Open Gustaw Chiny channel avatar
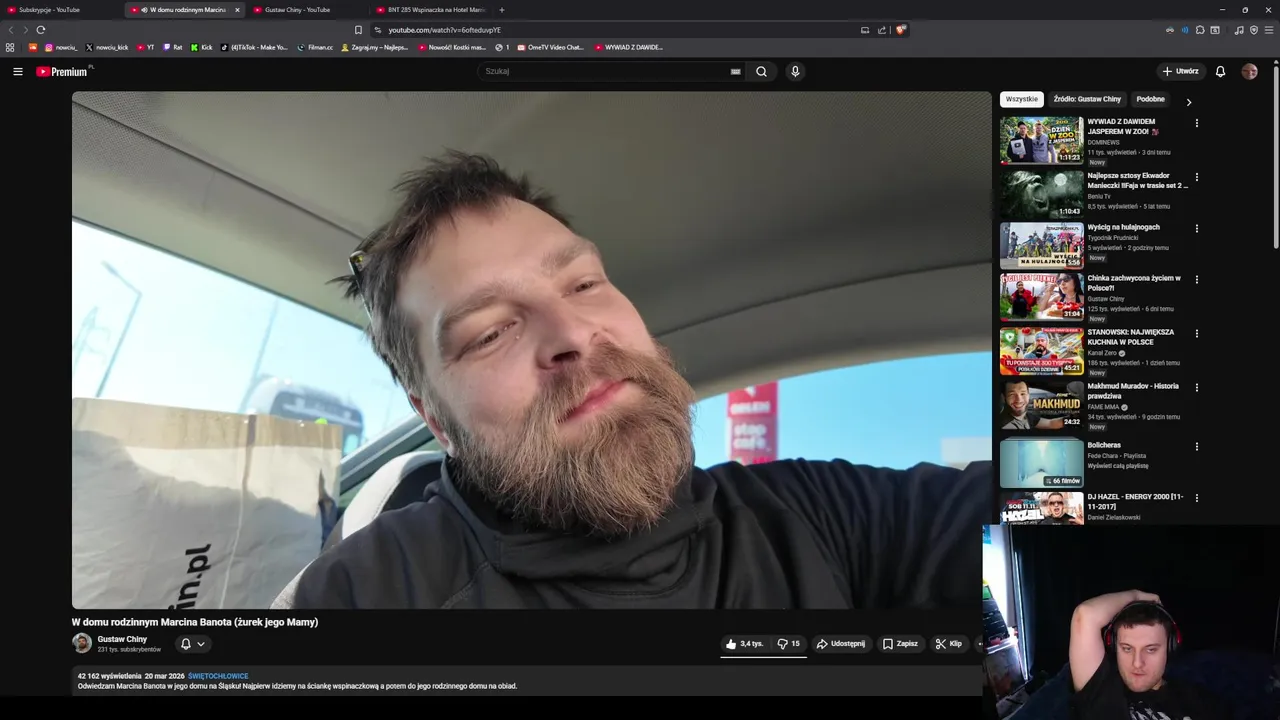Viewport: 1280px width, 720px height. (x=82, y=643)
